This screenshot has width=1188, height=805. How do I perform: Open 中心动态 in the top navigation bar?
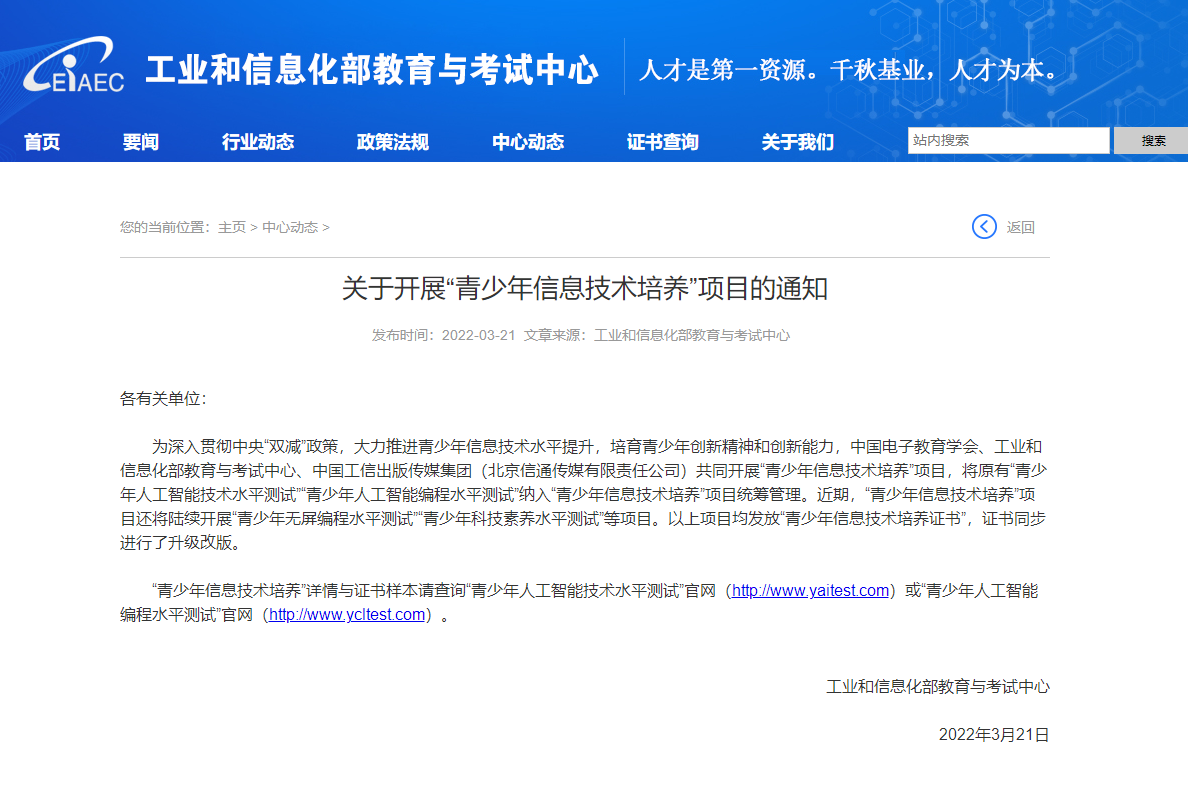528,142
